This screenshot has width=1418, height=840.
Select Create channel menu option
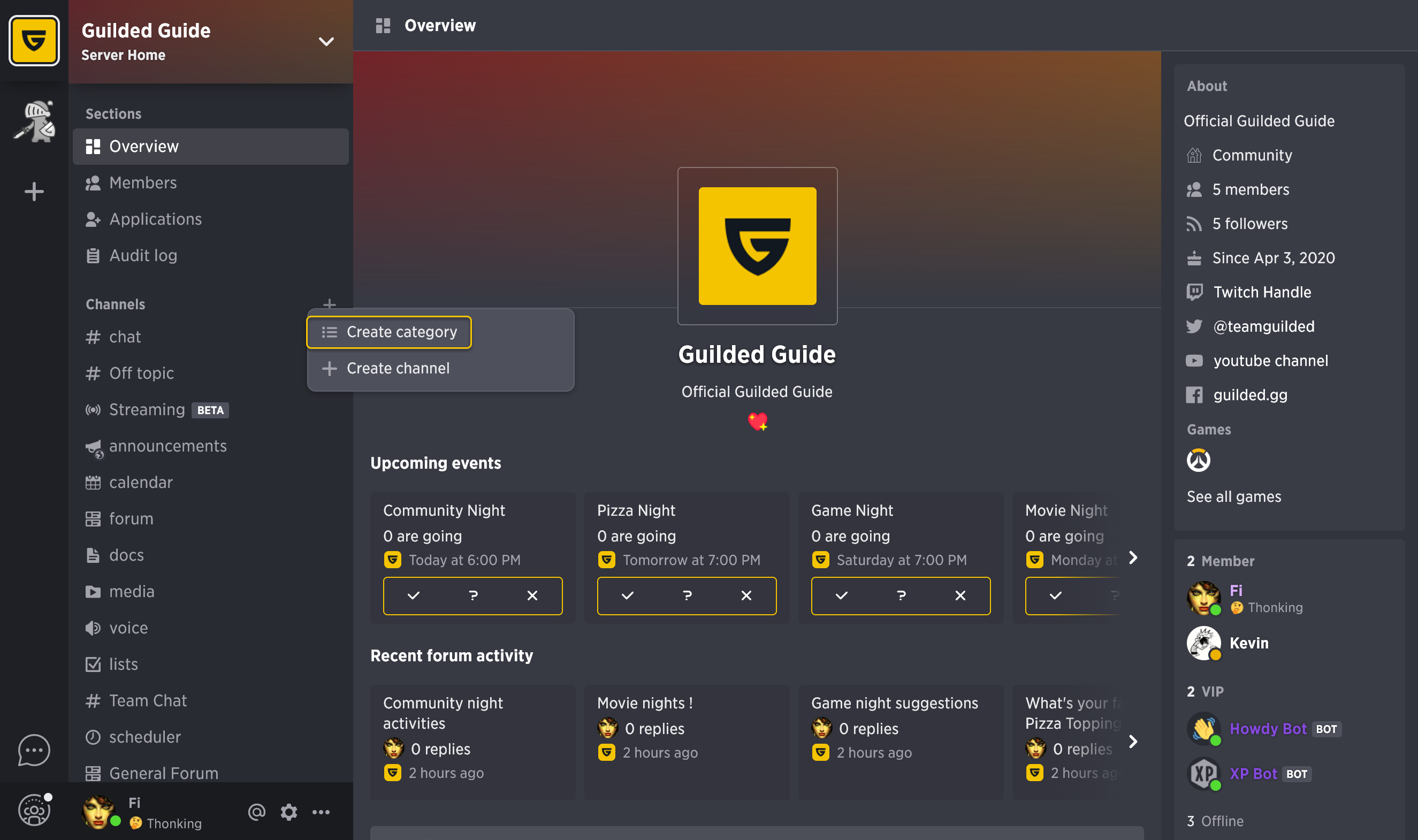point(440,369)
